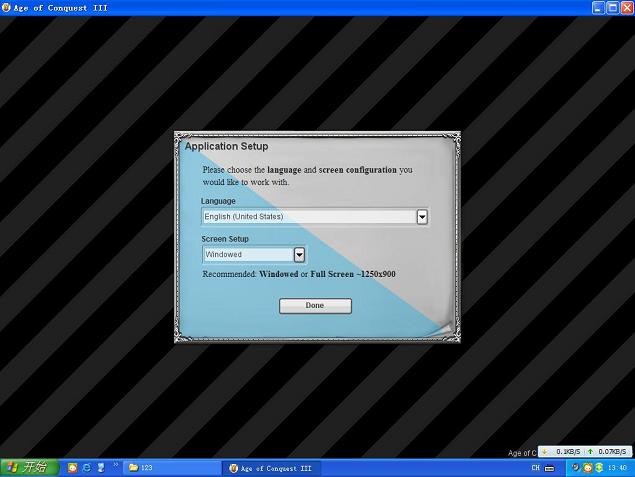Click the Recommended Windowed or Full Screen text

(299, 274)
